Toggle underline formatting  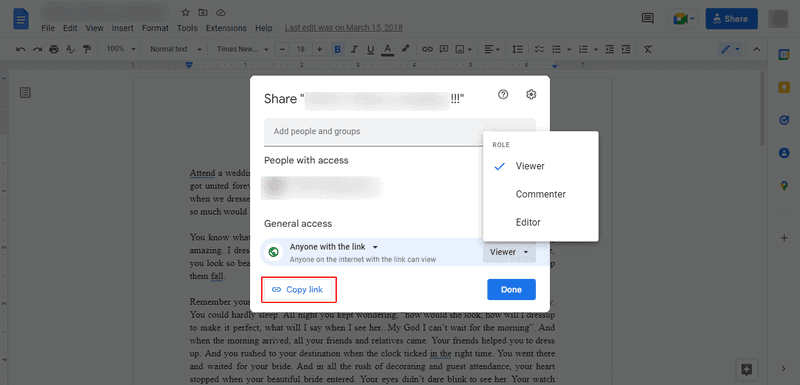point(370,49)
